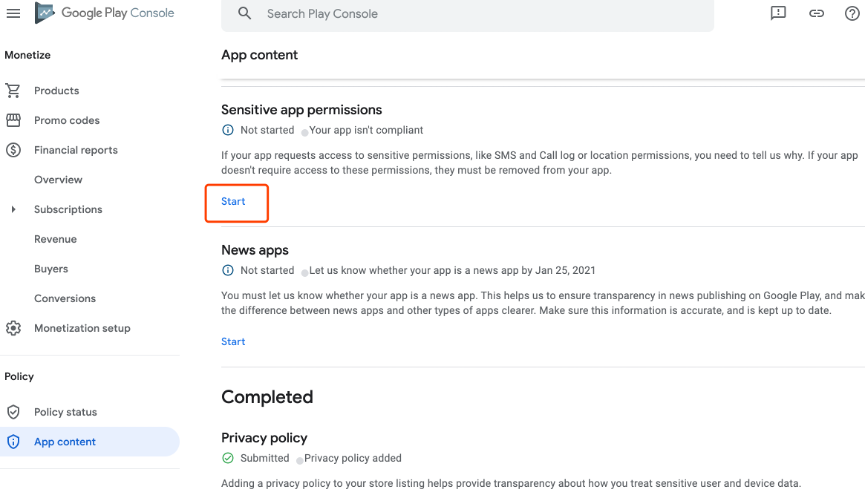Click the Monetization setup gear icon
Screen dimensions: 866x502
[13, 328]
